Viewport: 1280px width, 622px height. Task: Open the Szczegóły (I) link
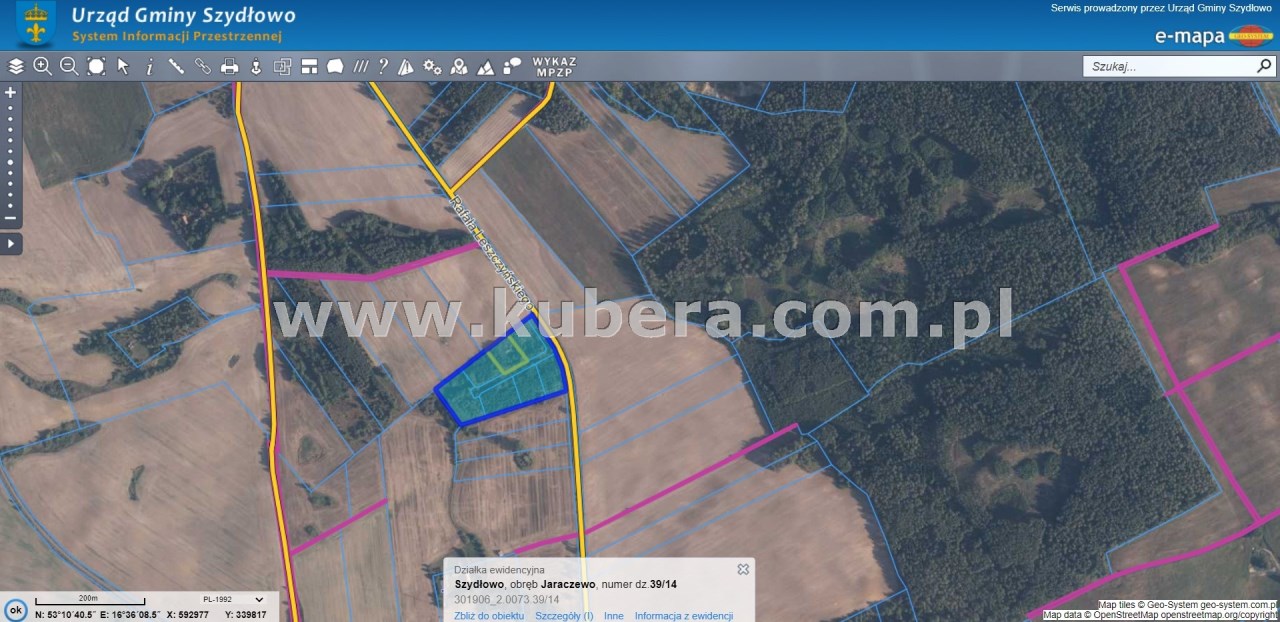tap(564, 616)
